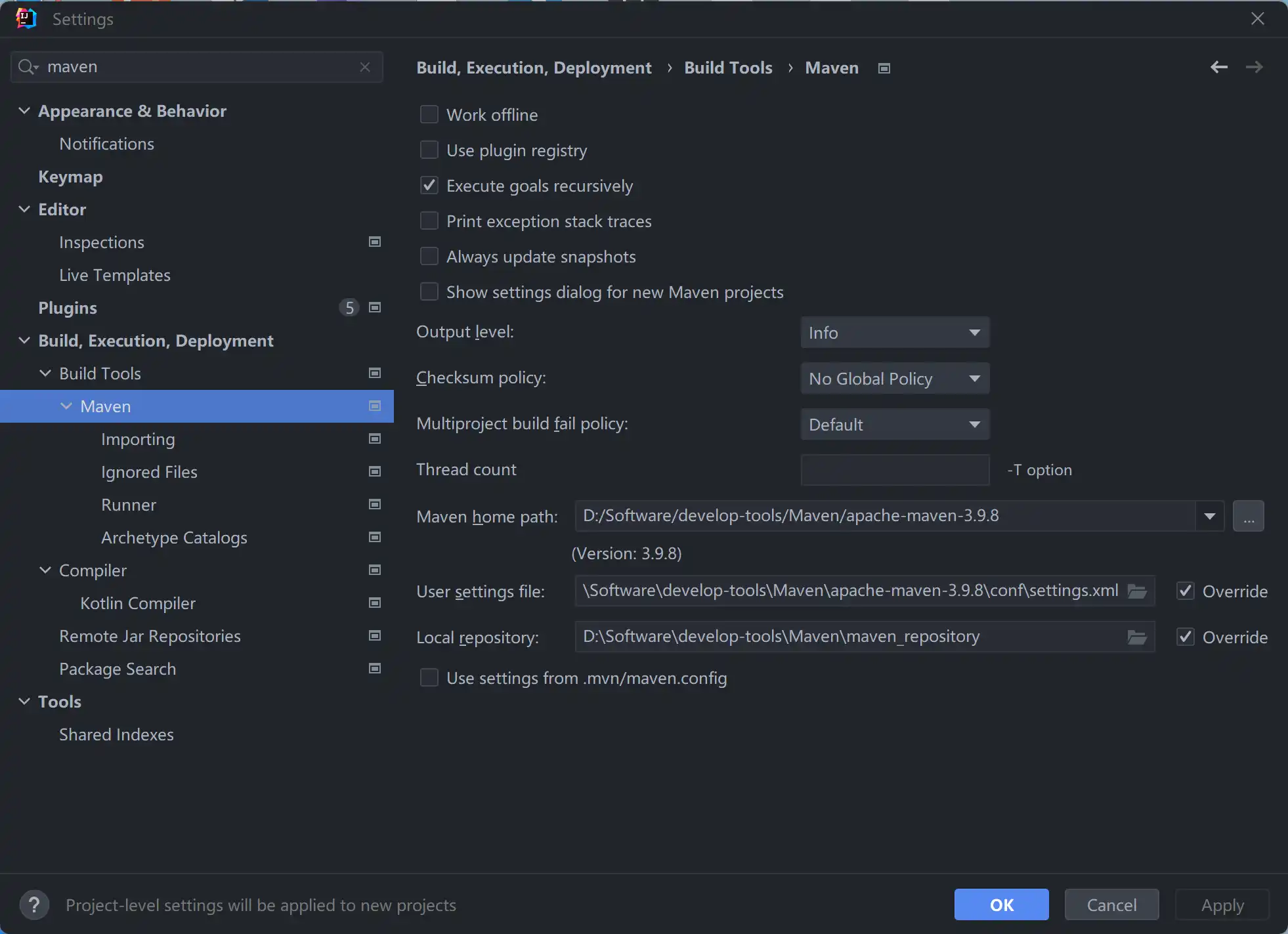
Task: Collapse the Editor section
Action: pos(24,209)
